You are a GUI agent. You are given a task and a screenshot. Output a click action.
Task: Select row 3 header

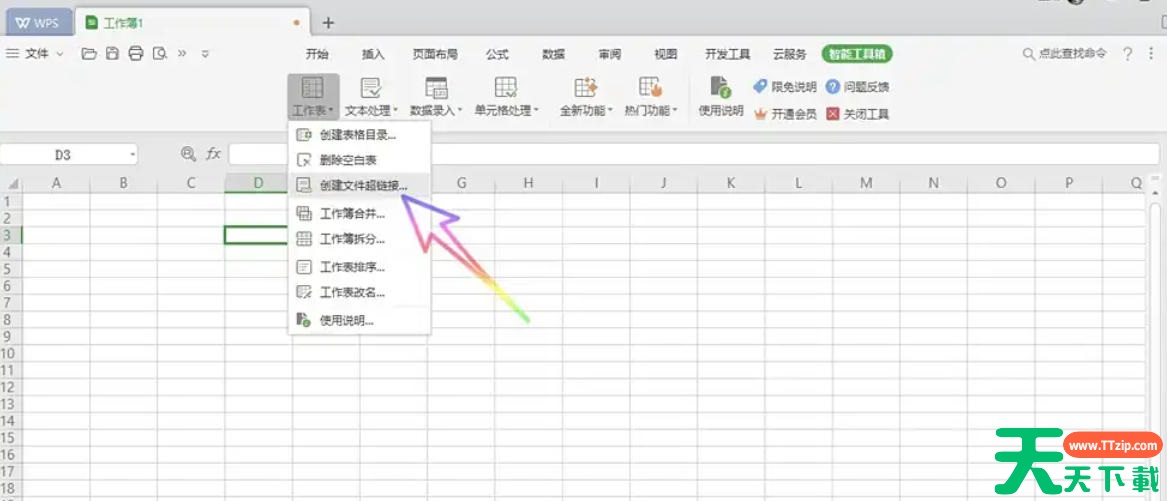[x=10, y=235]
